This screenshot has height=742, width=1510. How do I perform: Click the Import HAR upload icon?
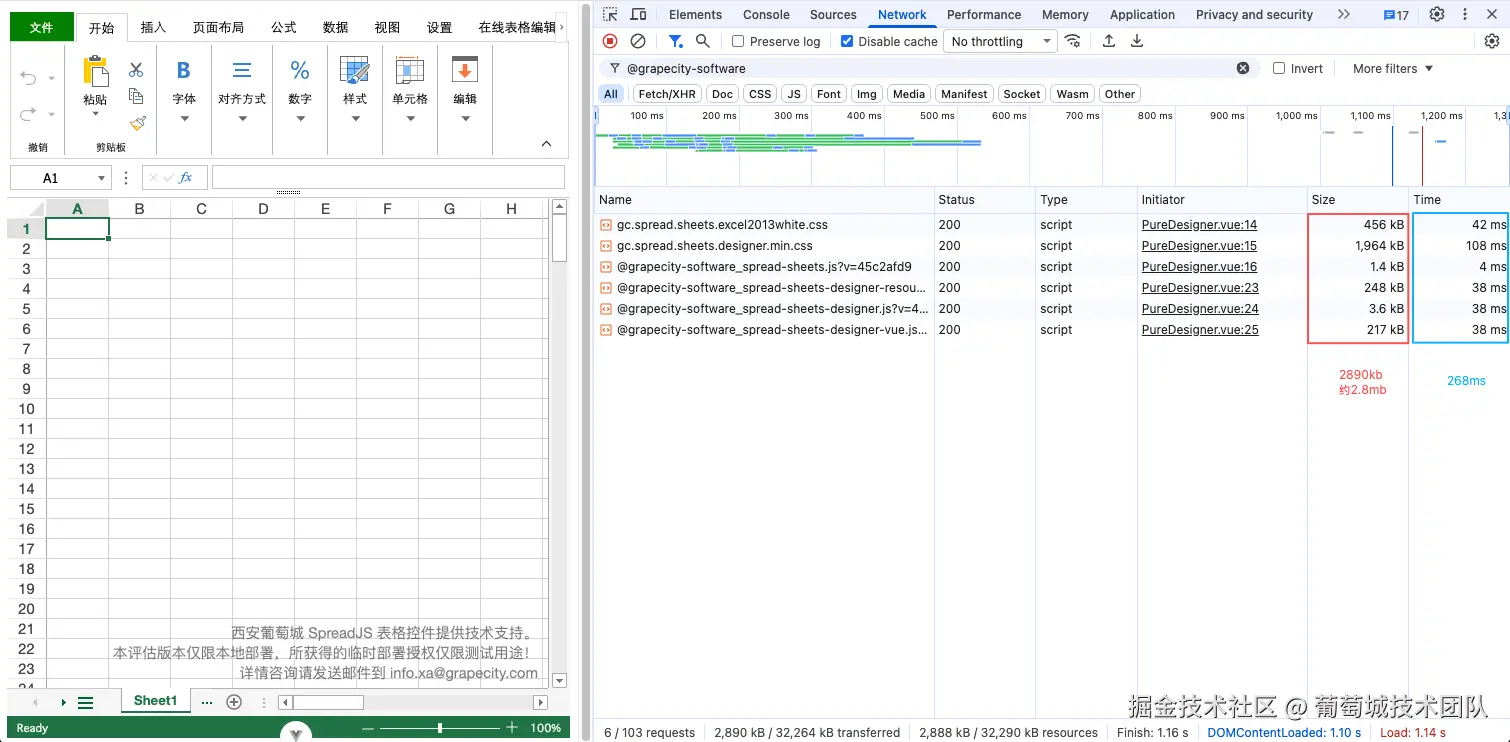tap(1109, 41)
